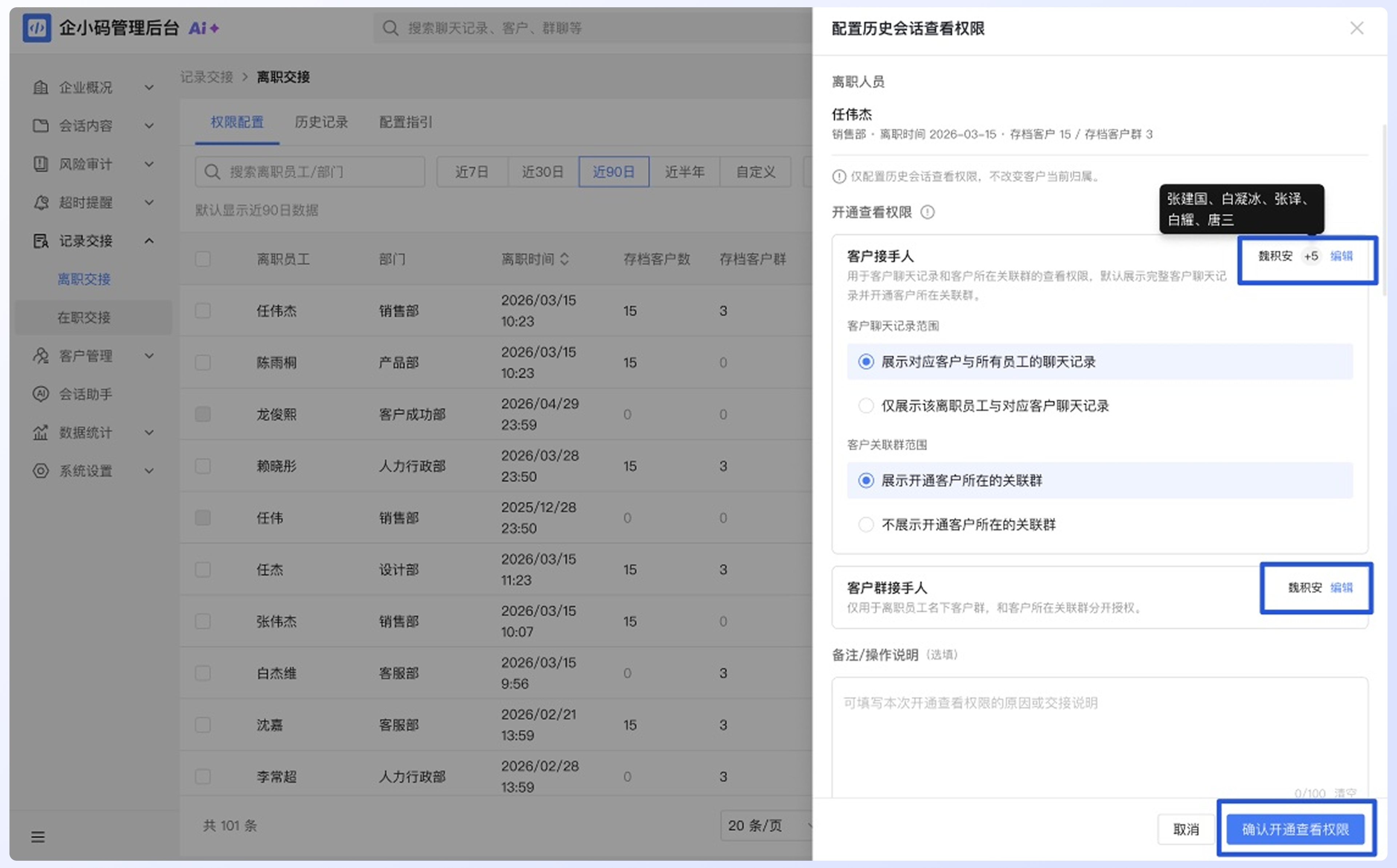Open 风险审计 sidebar icon
Image resolution: width=1397 pixels, height=868 pixels.
pos(40,164)
